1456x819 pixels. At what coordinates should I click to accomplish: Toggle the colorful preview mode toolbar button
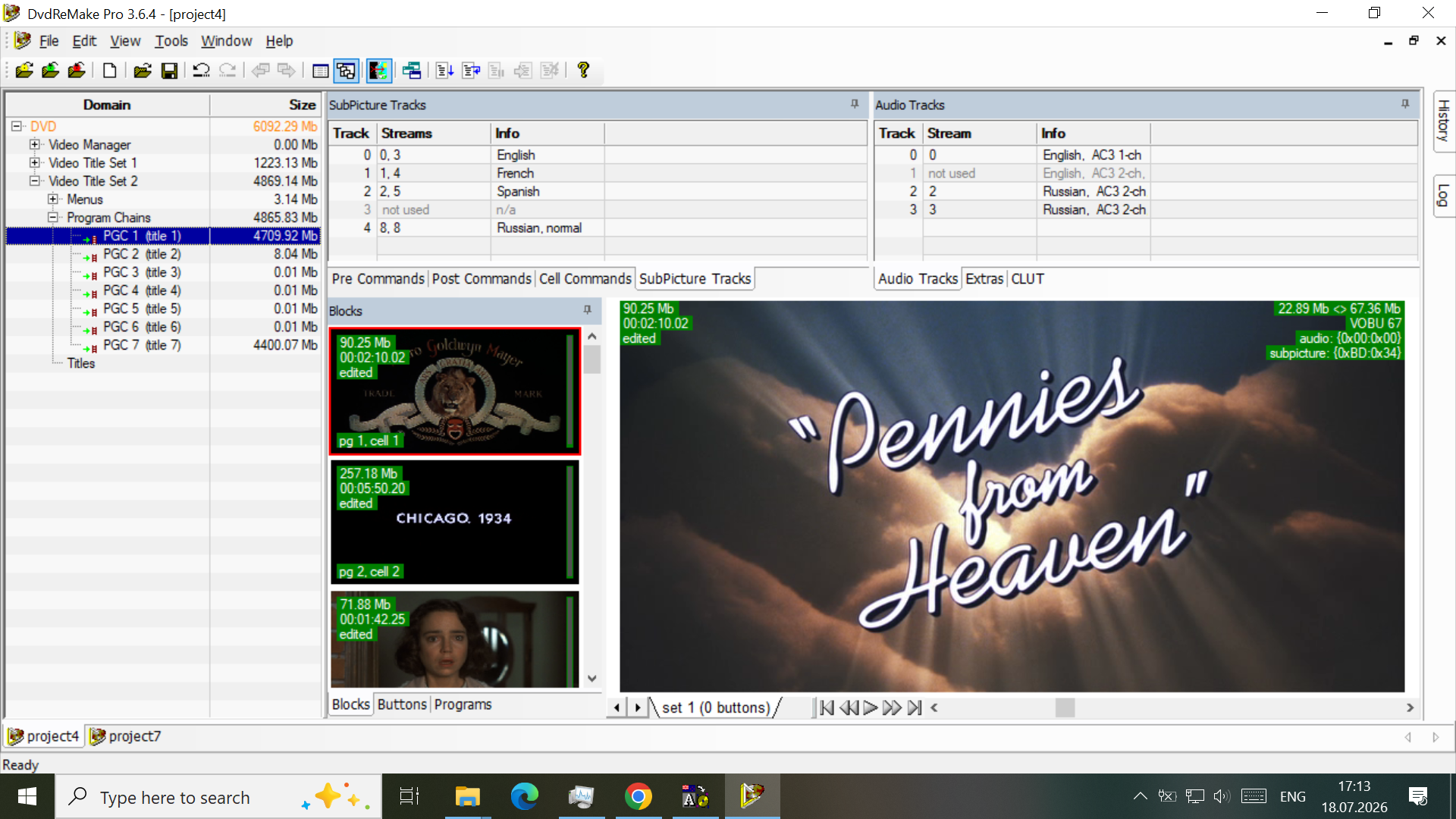point(378,71)
